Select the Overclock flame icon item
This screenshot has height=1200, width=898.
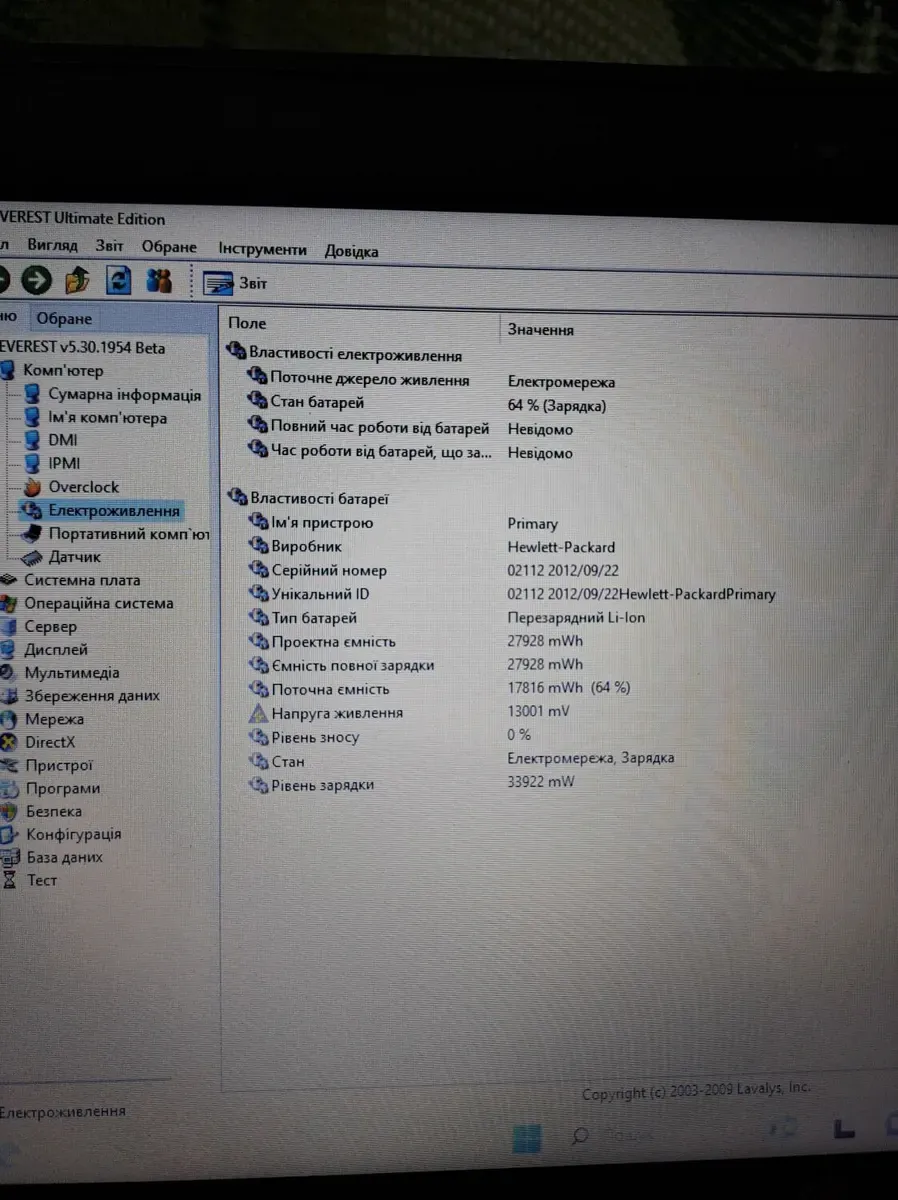[83, 487]
